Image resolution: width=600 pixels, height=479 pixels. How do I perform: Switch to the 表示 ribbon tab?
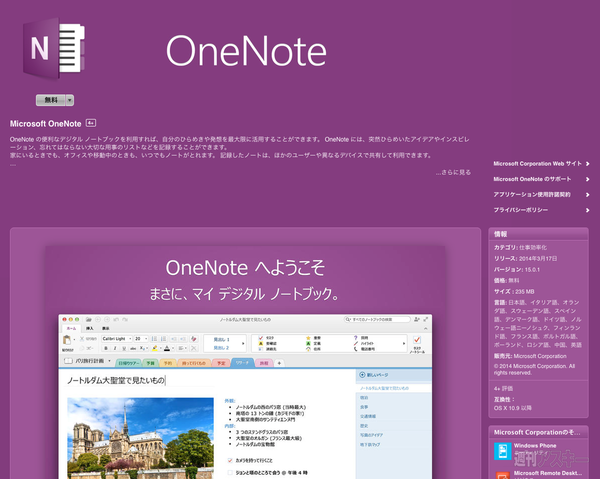tap(106, 329)
